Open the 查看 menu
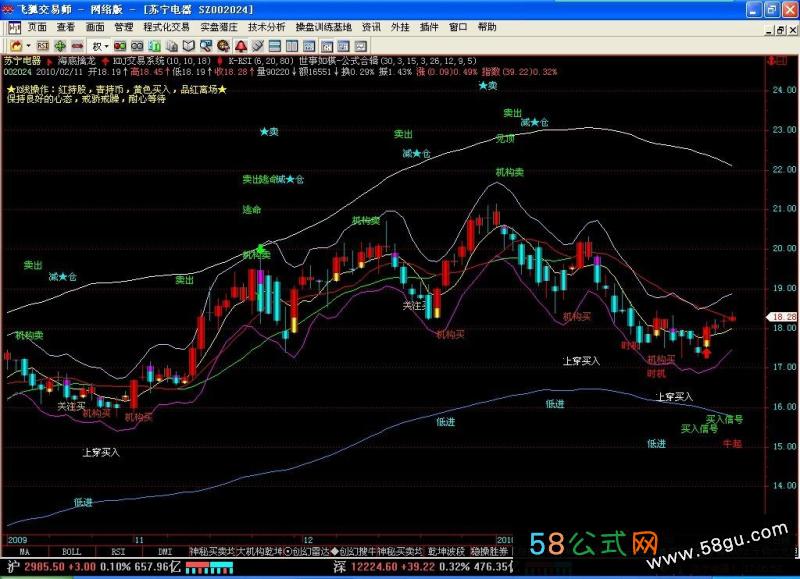The width and height of the screenshot is (800, 579). (x=66, y=27)
